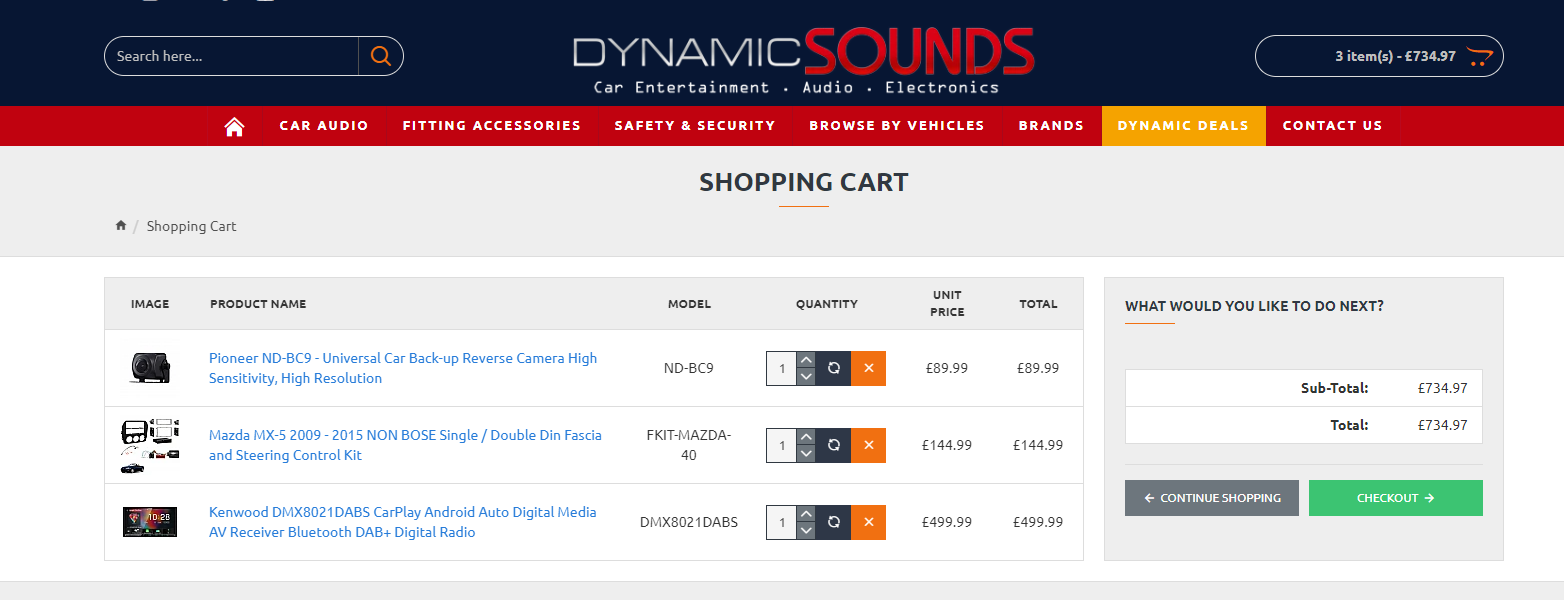Open Pioneer ND-BC9 reverse camera product link
This screenshot has width=1564, height=600.
click(x=403, y=368)
